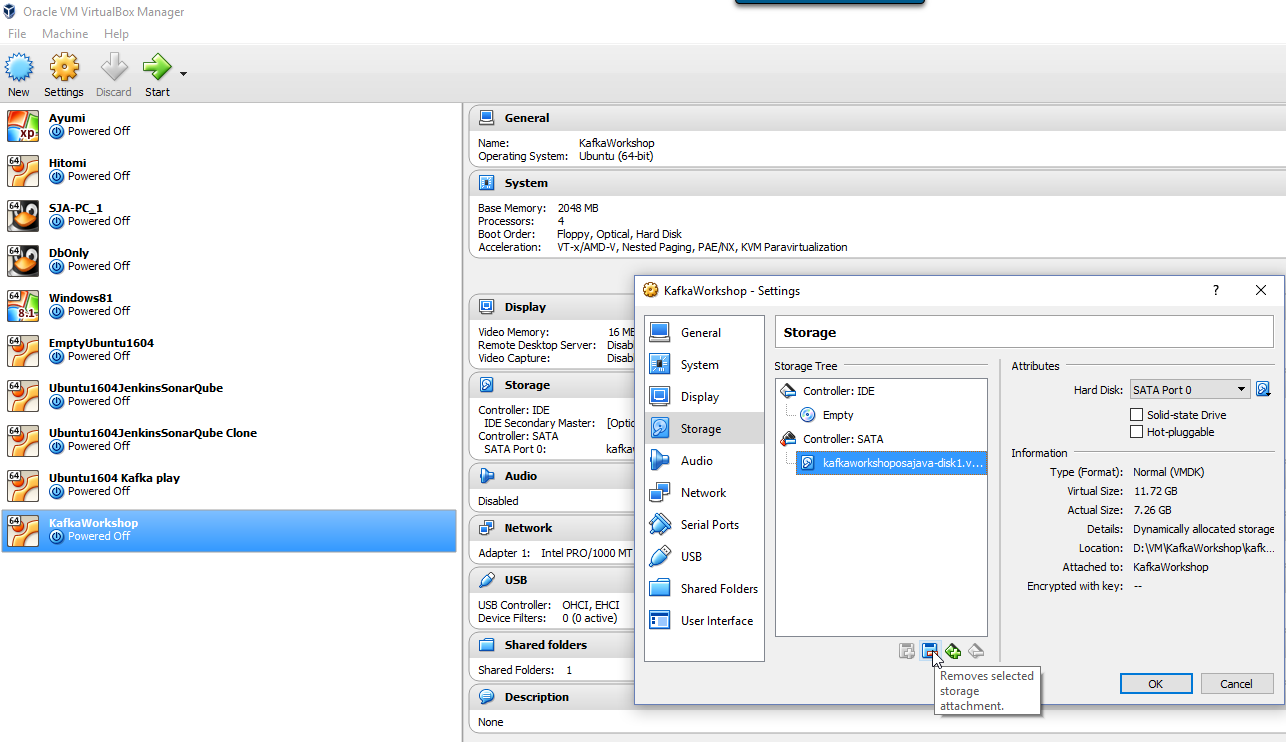
Task: Enable the Hot-pluggable checkbox
Action: pos(1137,432)
